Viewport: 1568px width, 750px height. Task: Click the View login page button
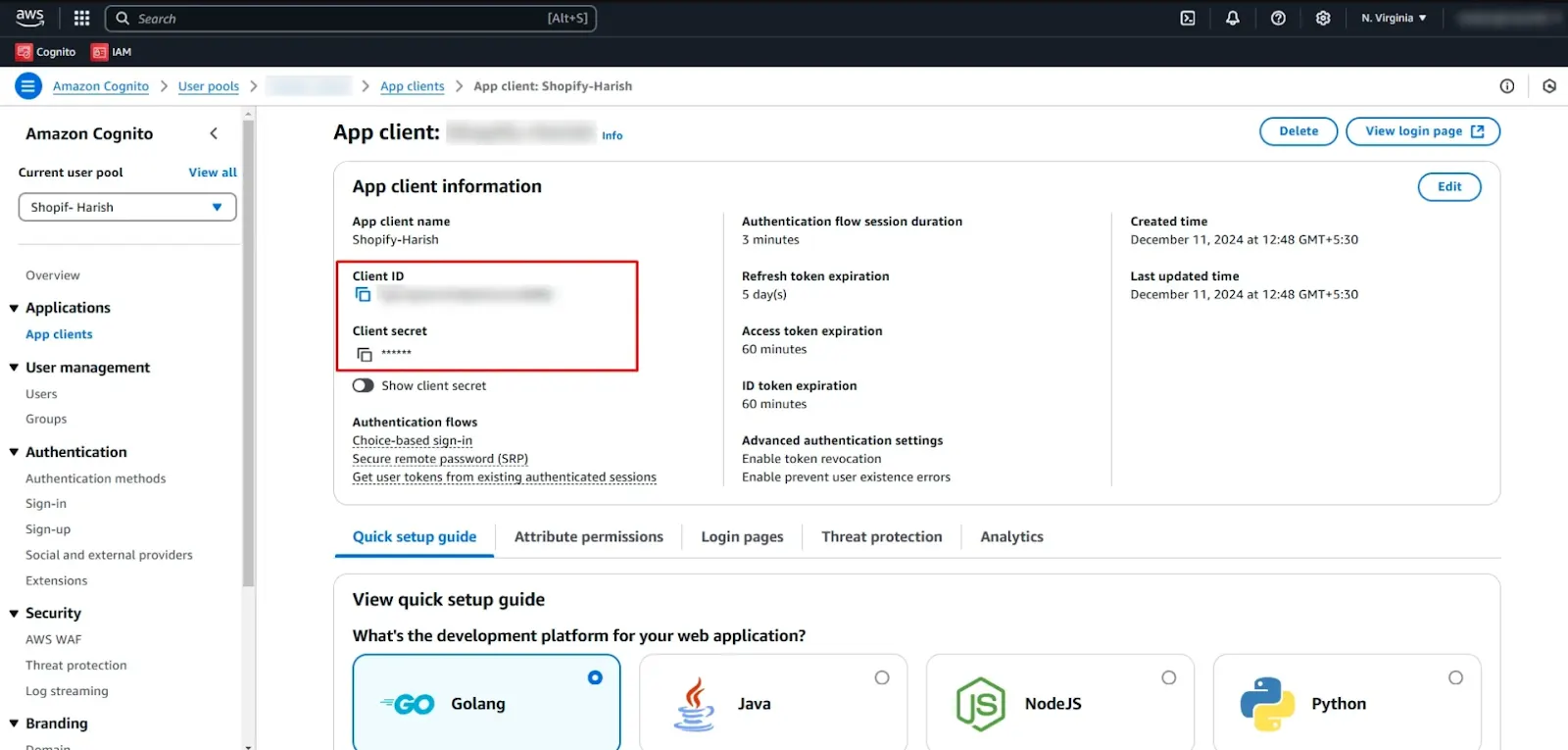pos(1423,131)
